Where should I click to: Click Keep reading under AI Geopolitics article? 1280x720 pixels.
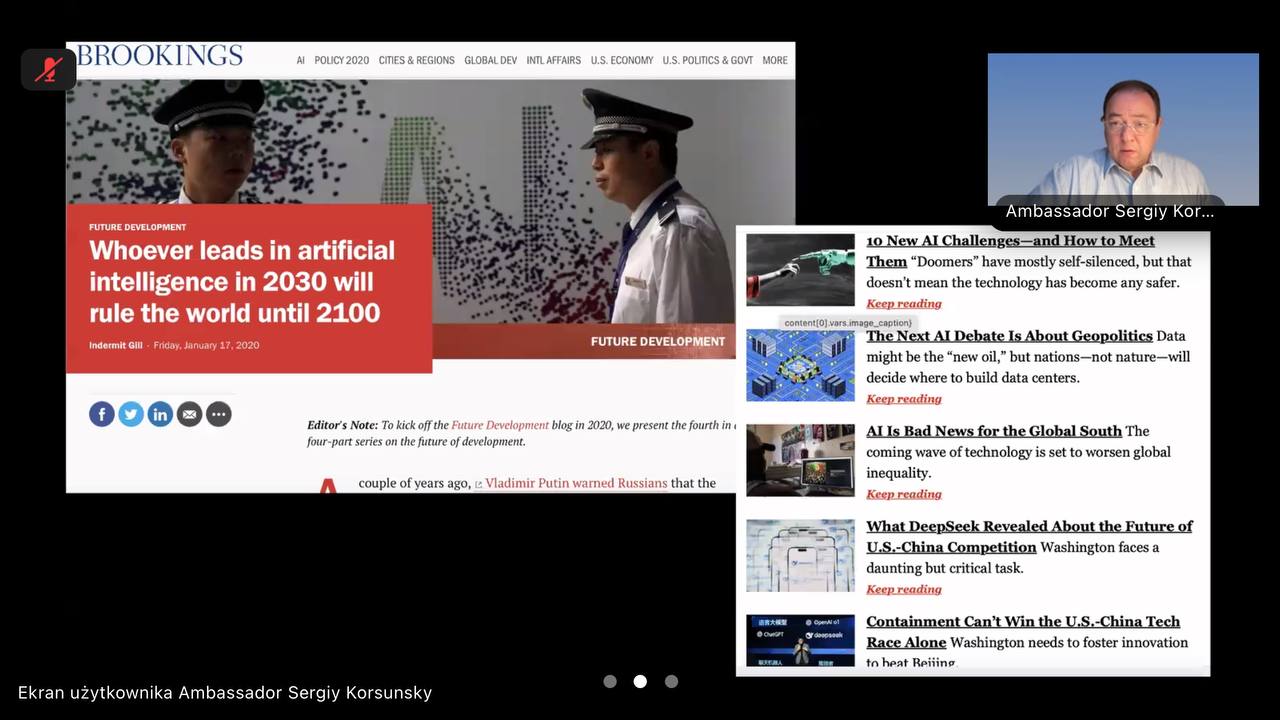903,399
